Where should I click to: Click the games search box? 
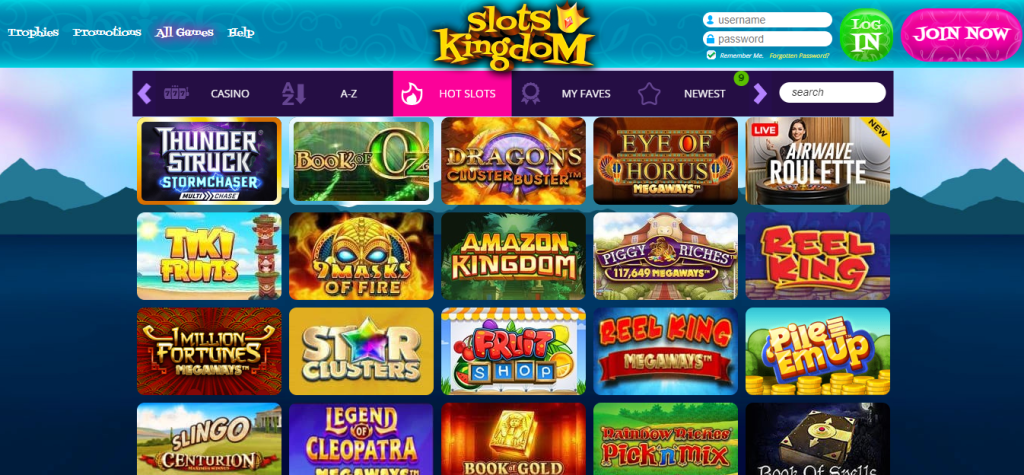(832, 92)
